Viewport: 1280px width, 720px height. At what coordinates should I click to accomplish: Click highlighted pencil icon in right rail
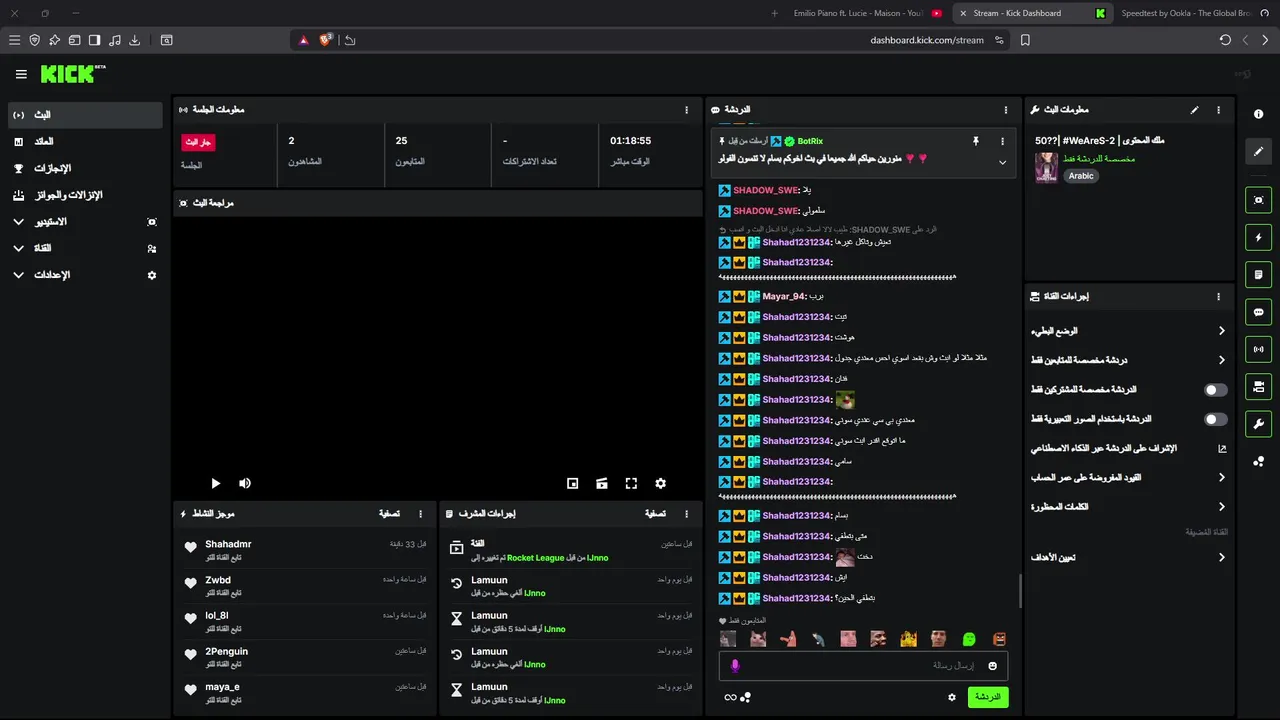1258,152
